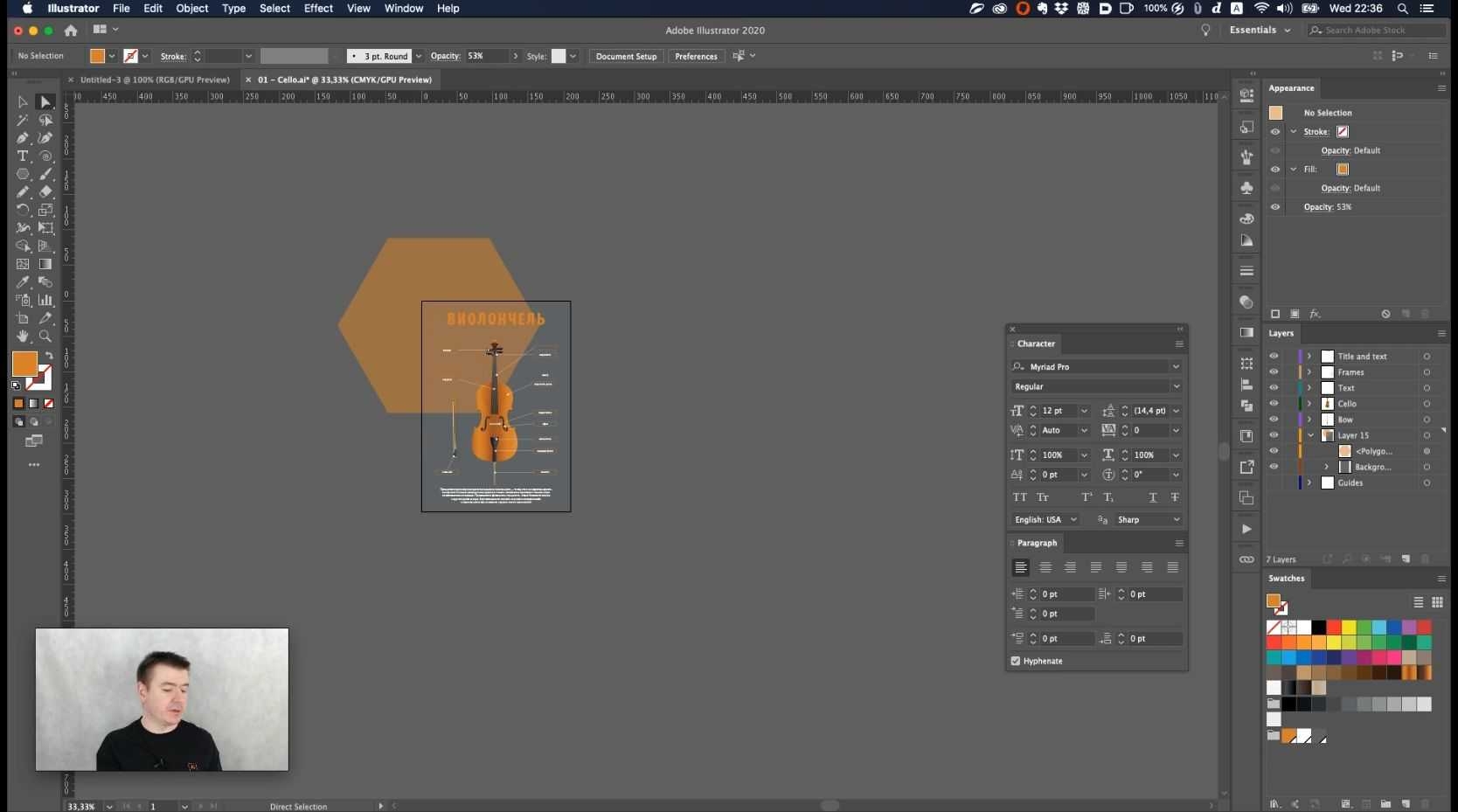Select the Rotate tool
The height and width of the screenshot is (812, 1458).
coord(23,210)
